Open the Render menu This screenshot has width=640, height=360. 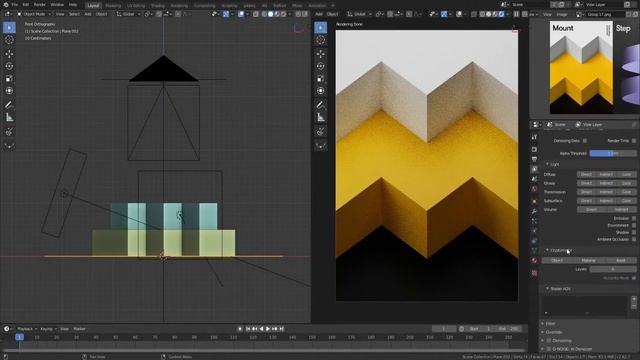pyautogui.click(x=40, y=4)
